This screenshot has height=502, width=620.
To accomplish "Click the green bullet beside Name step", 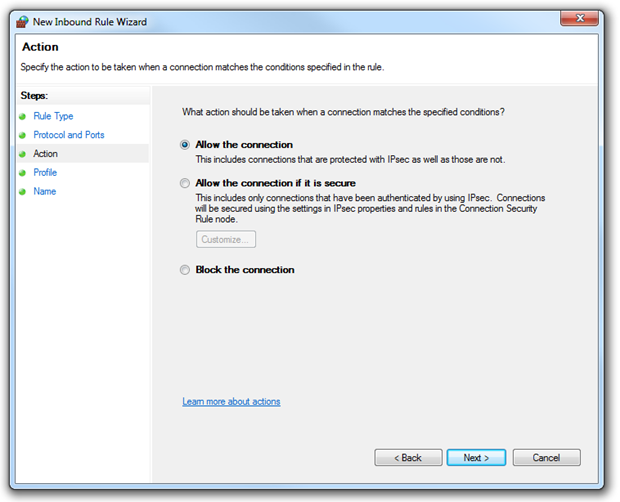I will point(21,192).
